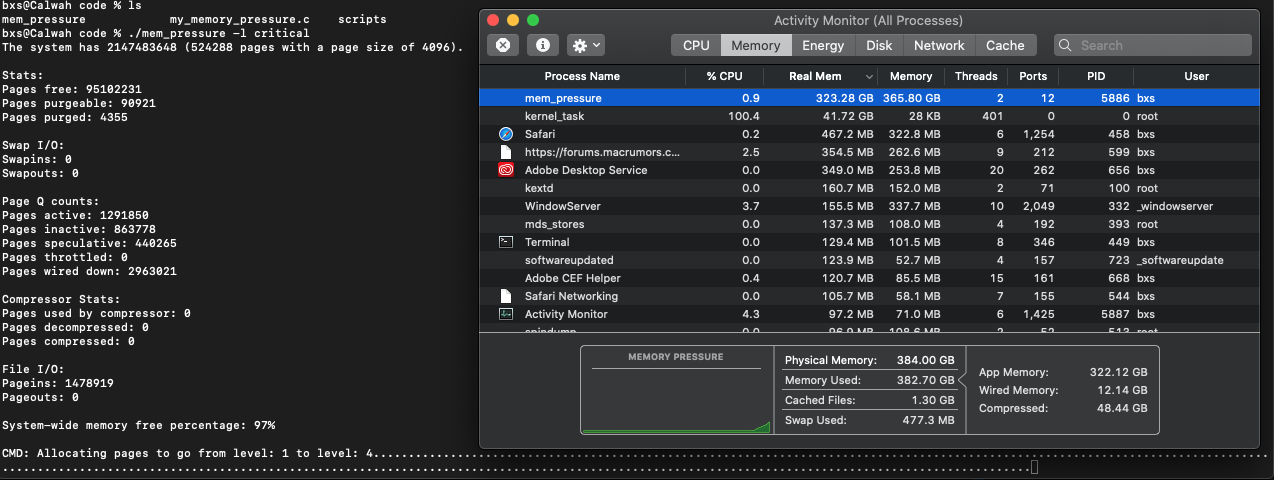
Task: Click the inspect process info icon
Action: click(x=542, y=45)
